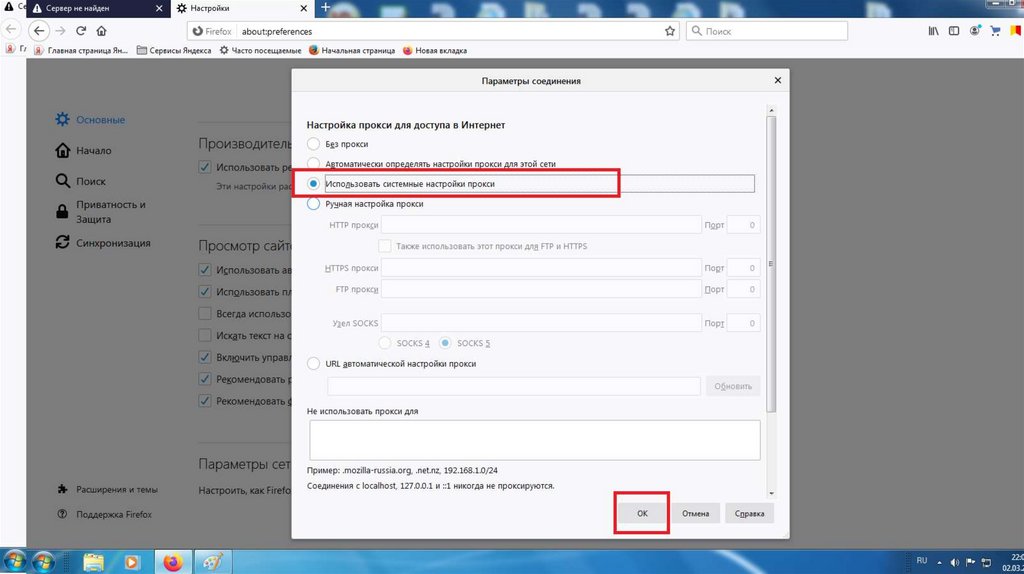Click the dialog's scrollbar down arrow

click(x=771, y=493)
